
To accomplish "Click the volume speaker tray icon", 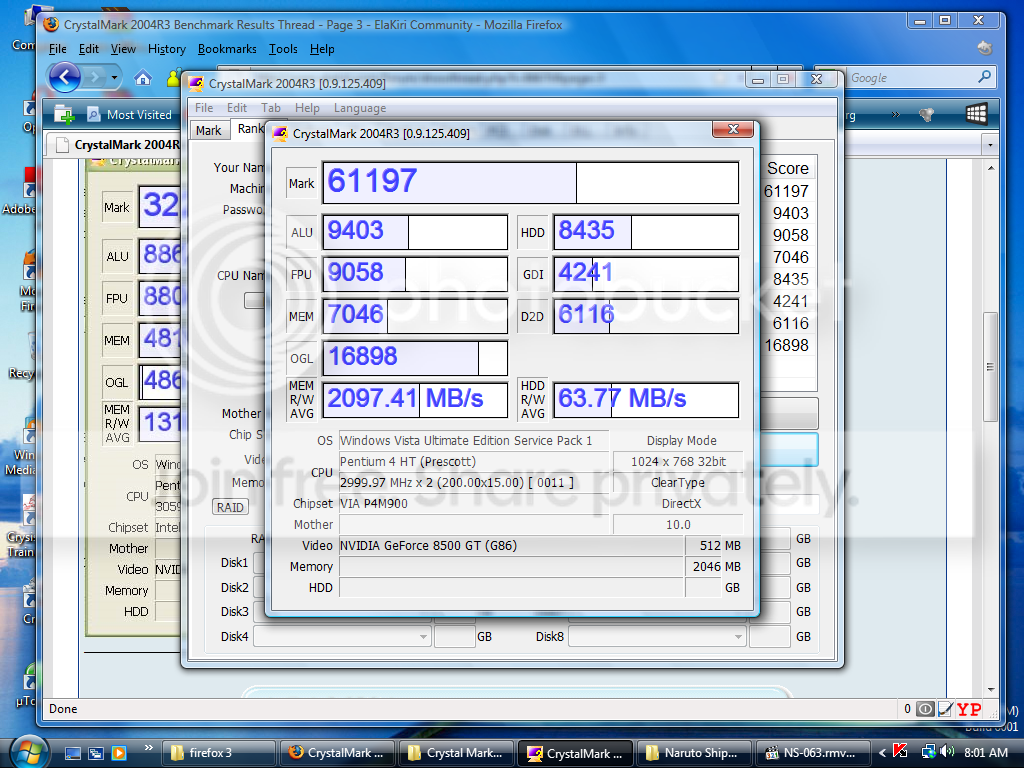I will pos(947,752).
